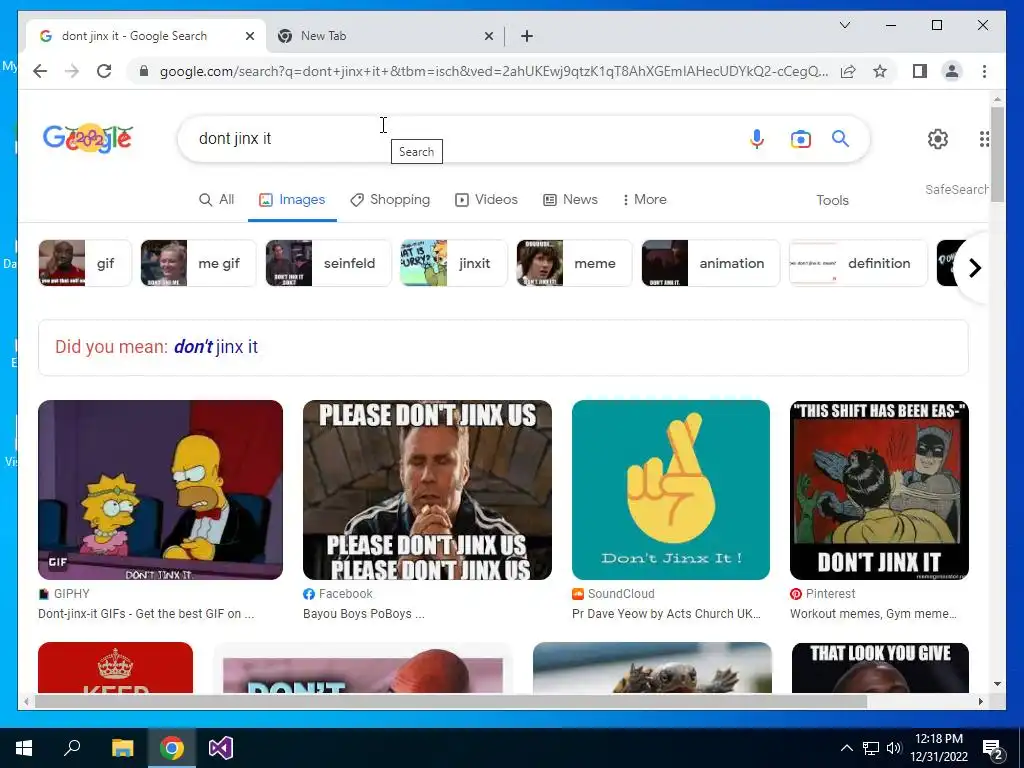Viewport: 1024px width, 768px height.
Task: Open network status in tray
Action: coord(871,748)
